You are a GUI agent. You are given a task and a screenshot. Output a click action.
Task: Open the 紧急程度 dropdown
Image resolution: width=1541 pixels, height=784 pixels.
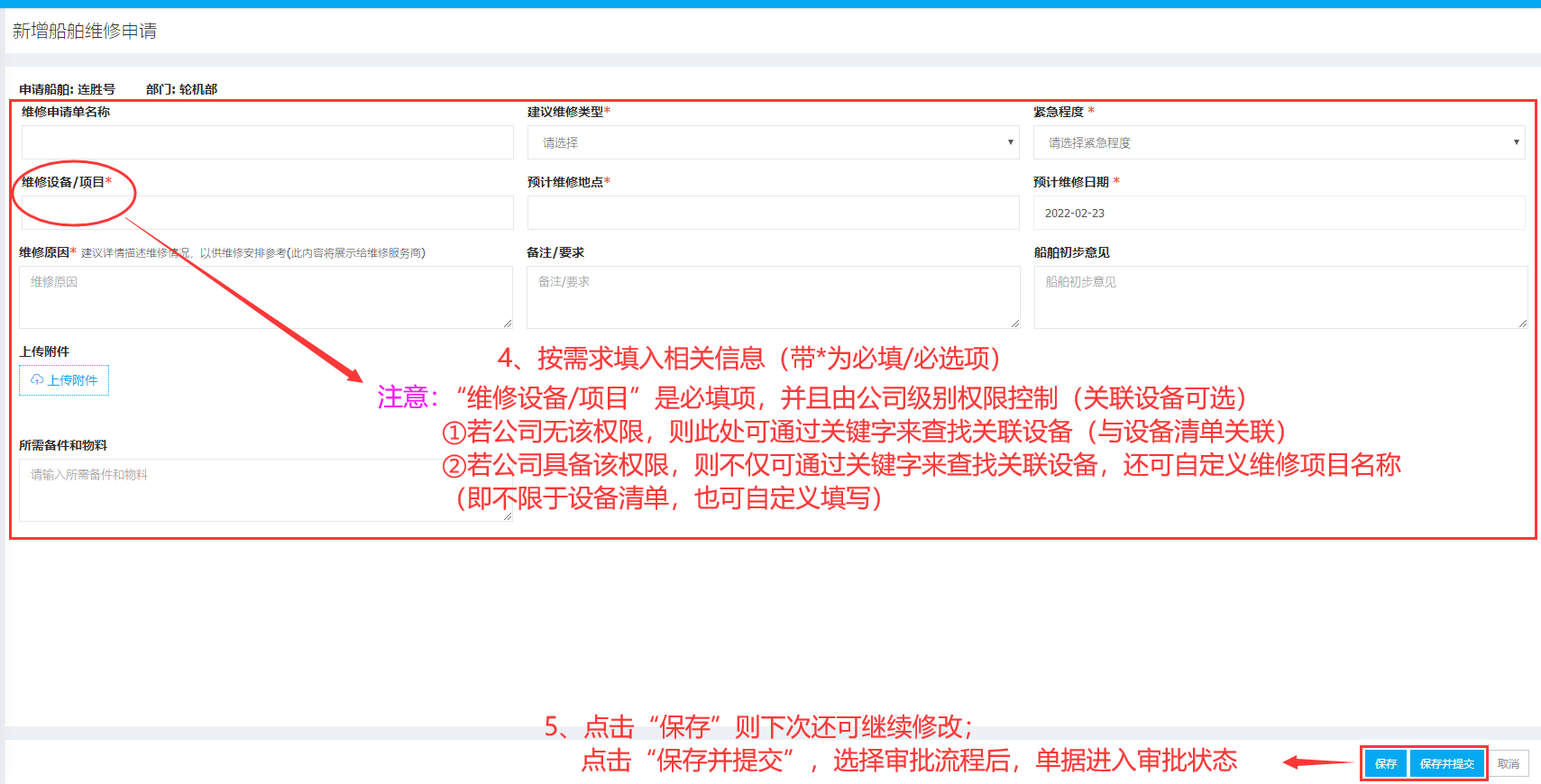[1280, 142]
